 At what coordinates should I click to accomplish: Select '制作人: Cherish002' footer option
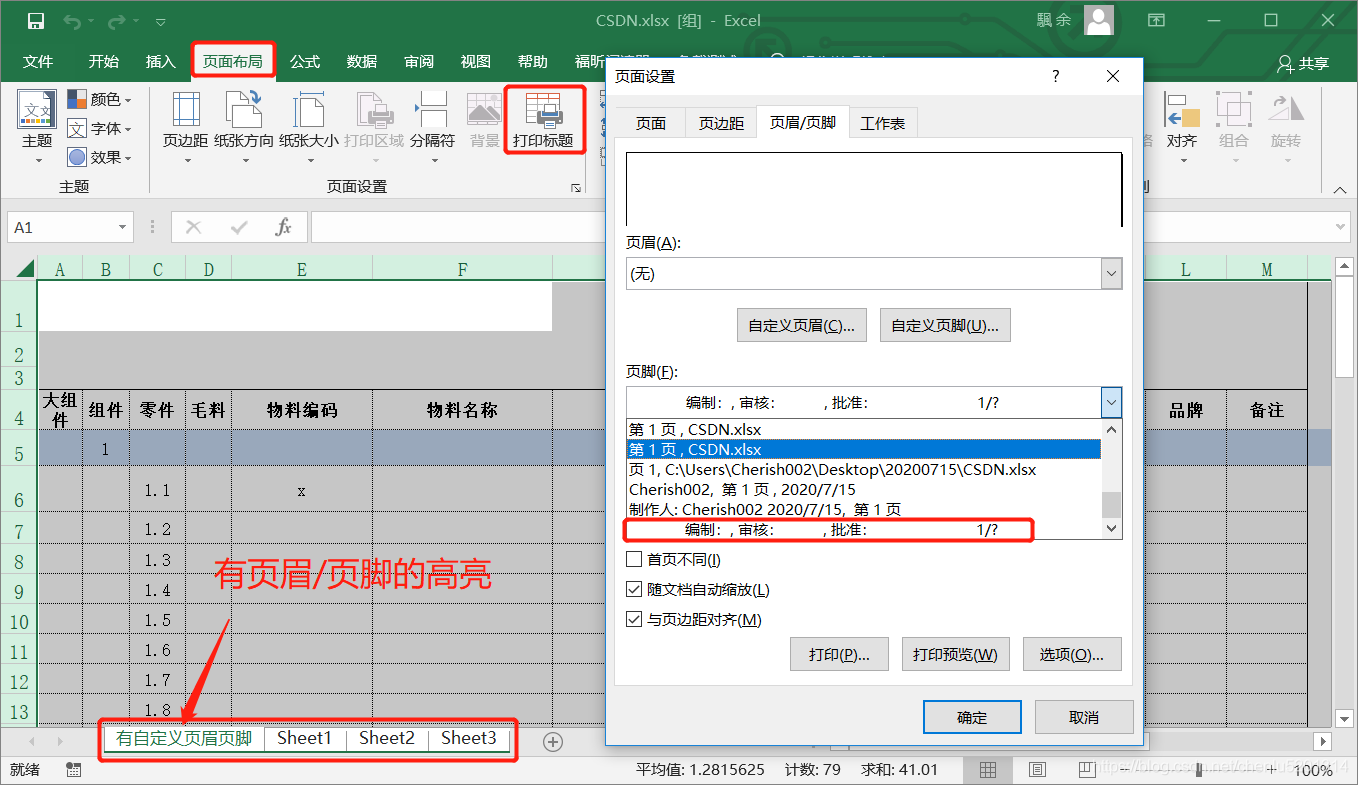pyautogui.click(x=864, y=509)
